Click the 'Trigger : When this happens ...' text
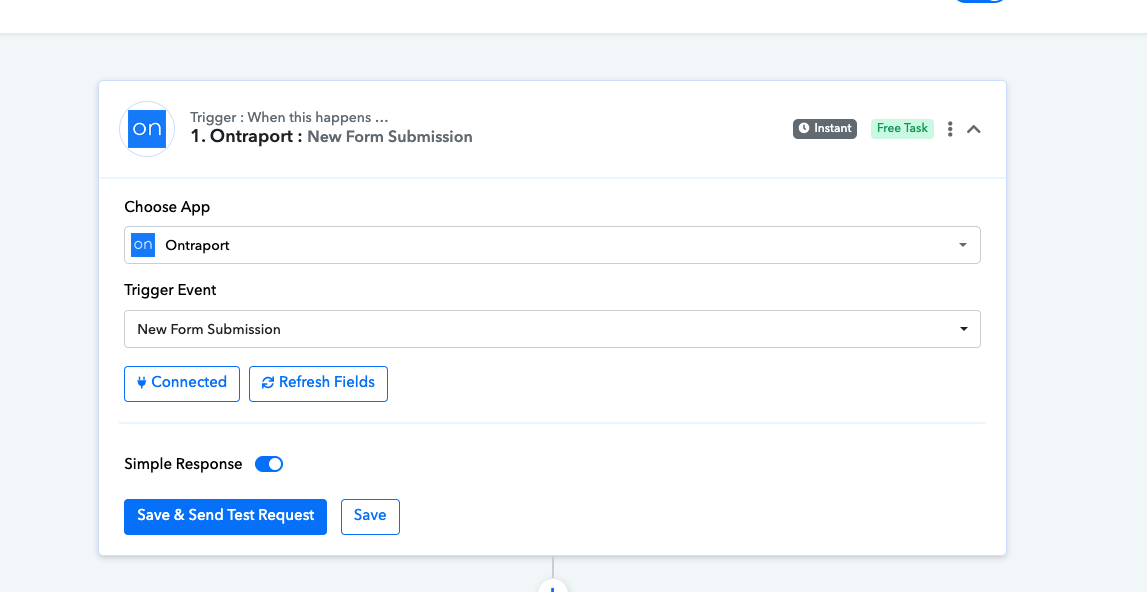Viewport: 1147px width, 592px height. pos(289,117)
